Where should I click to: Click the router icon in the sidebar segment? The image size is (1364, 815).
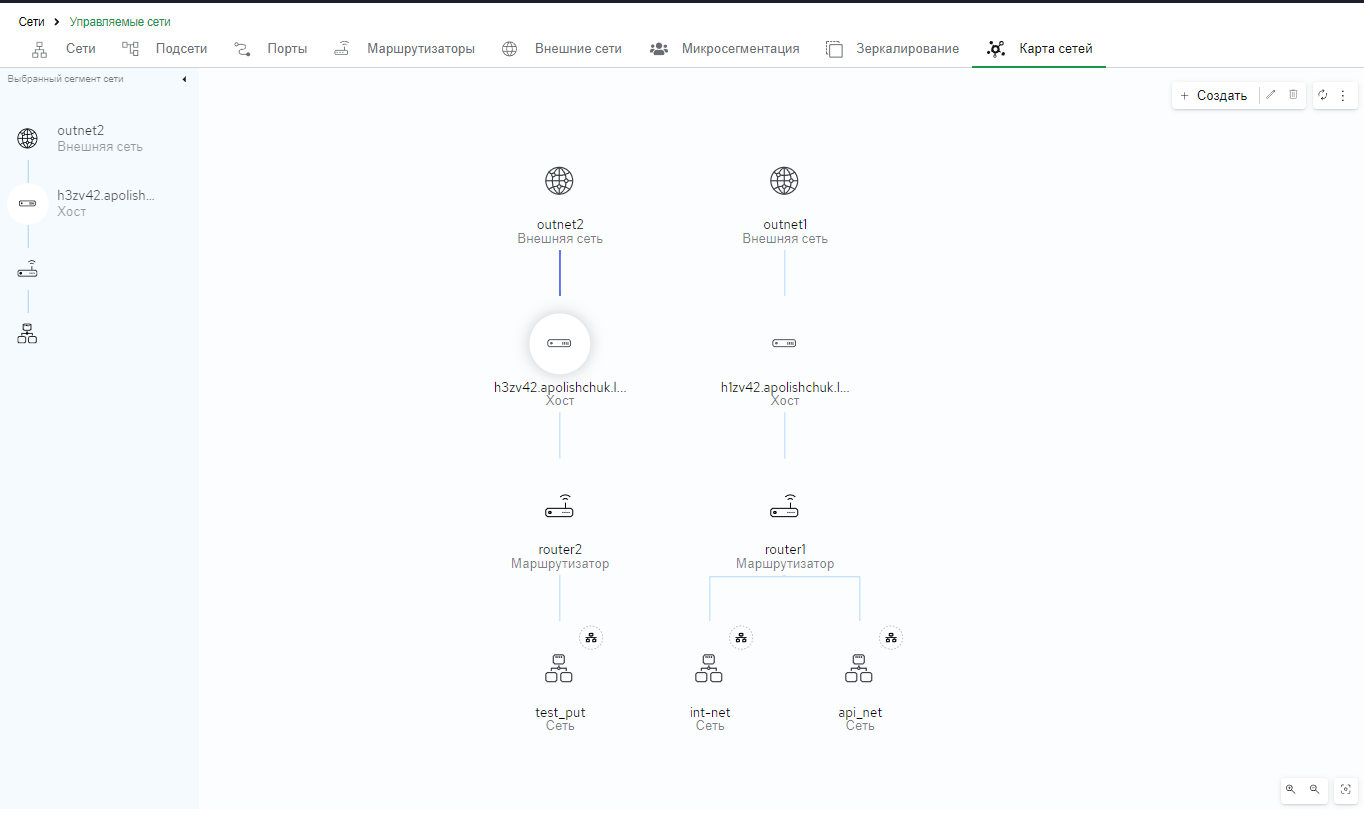(28, 269)
